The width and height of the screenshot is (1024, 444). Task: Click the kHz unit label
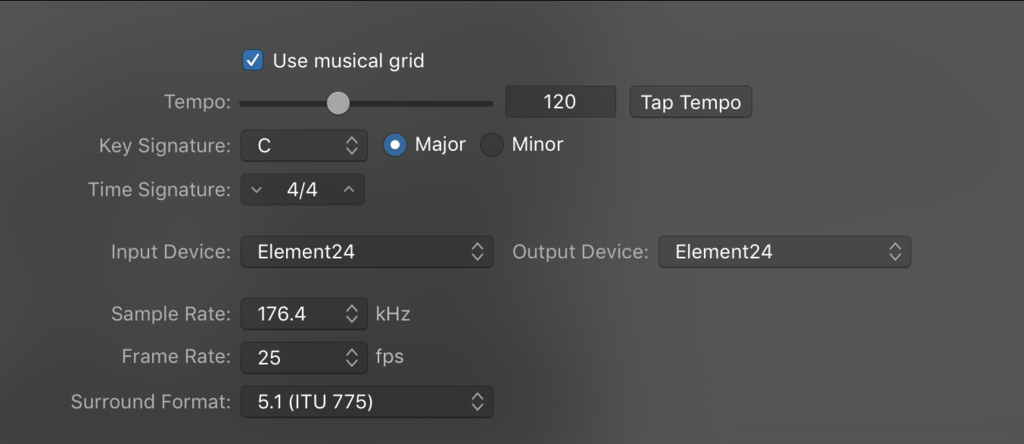coord(393,314)
